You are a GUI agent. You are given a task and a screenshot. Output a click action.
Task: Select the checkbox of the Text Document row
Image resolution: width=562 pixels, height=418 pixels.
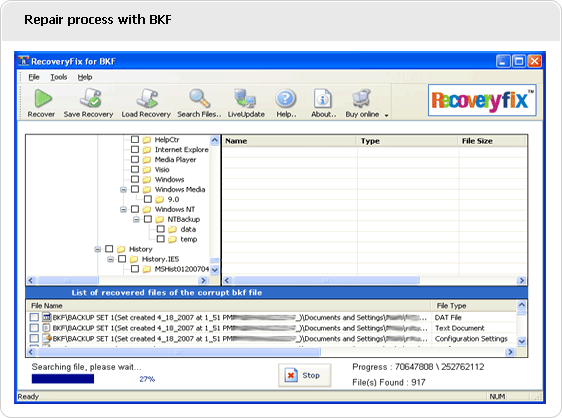[x=34, y=328]
